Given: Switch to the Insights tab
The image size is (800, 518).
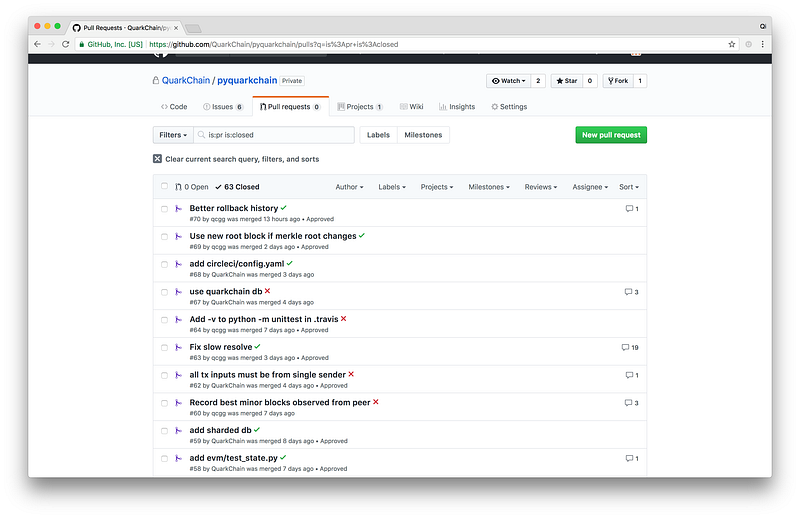Looking at the screenshot, I should tap(457, 107).
